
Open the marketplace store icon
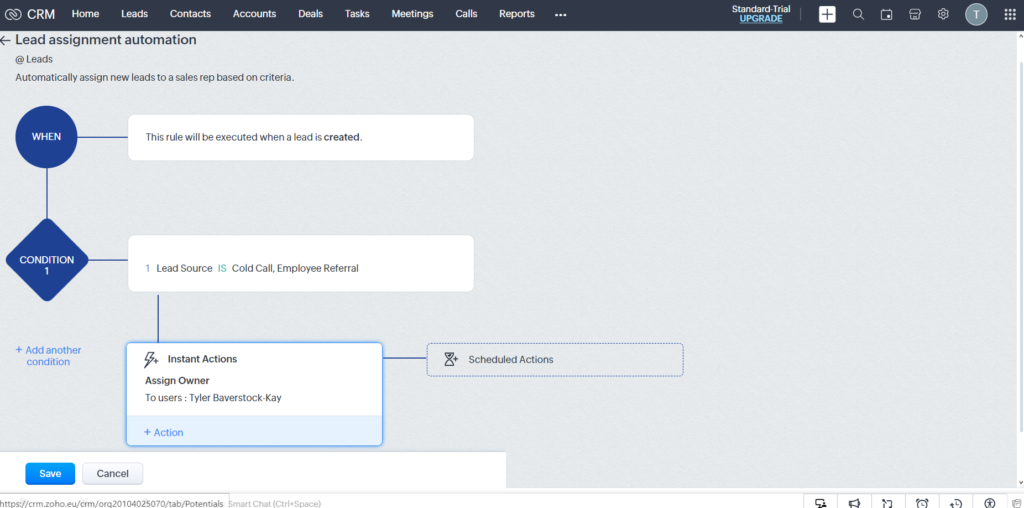pyautogui.click(x=915, y=14)
